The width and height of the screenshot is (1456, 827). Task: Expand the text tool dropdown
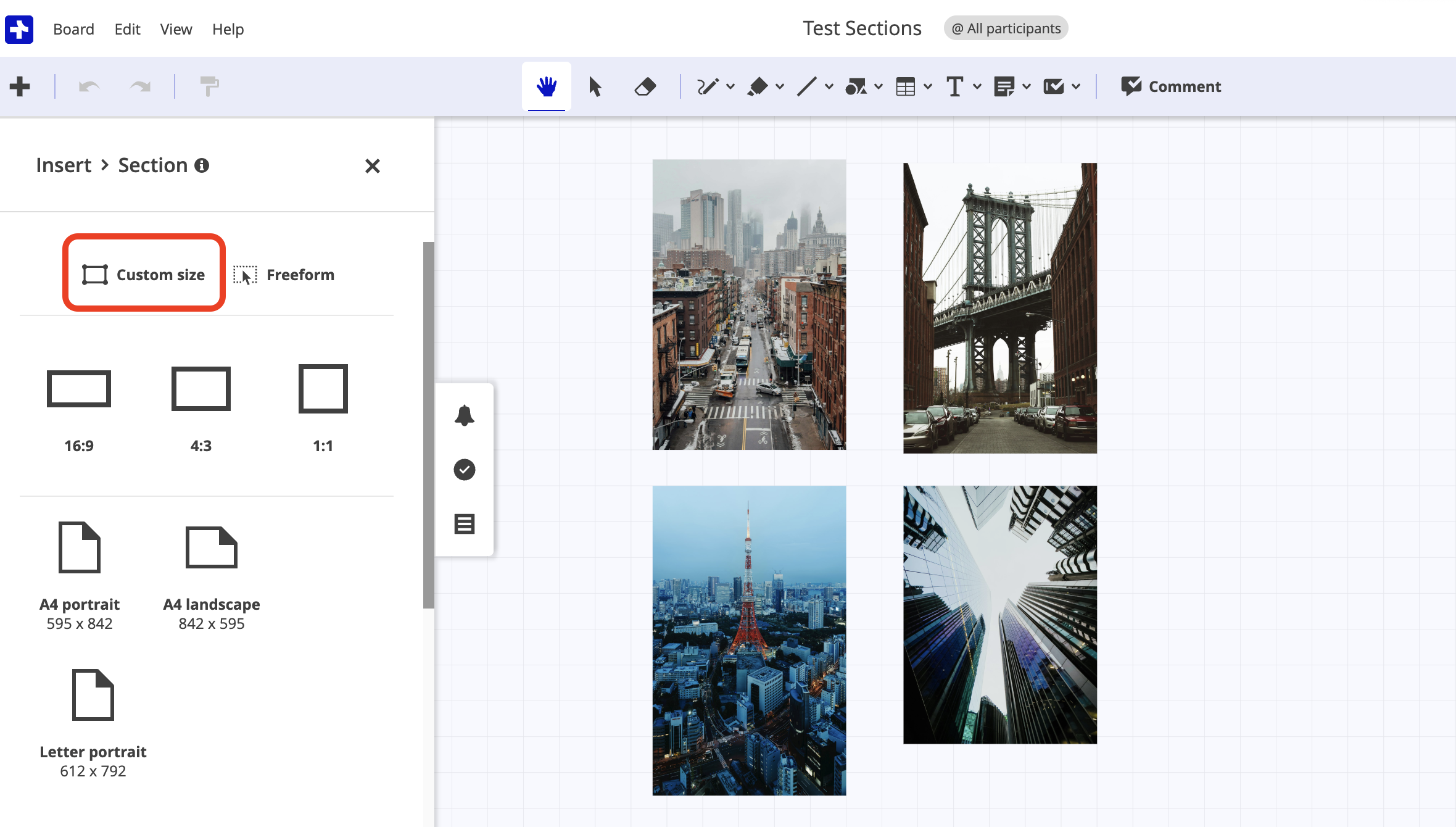pos(977,86)
